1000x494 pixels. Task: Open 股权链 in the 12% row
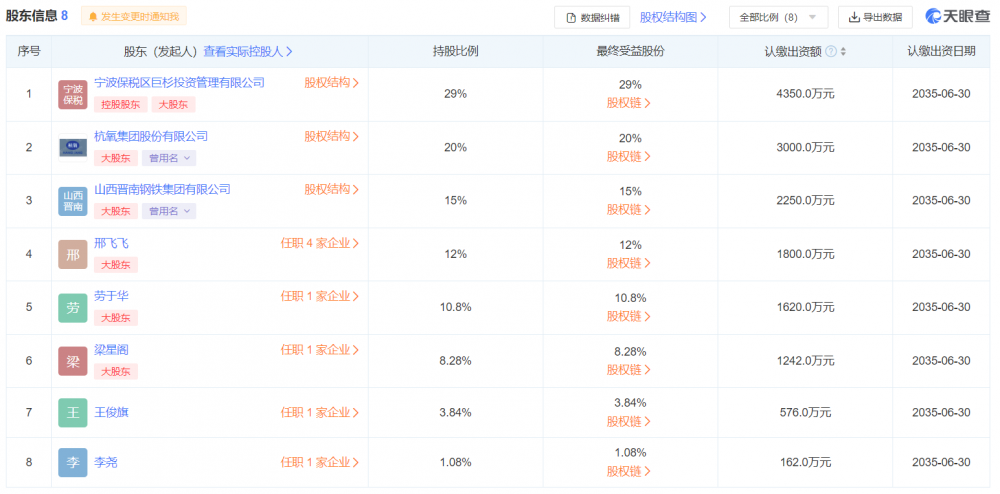[629, 263]
